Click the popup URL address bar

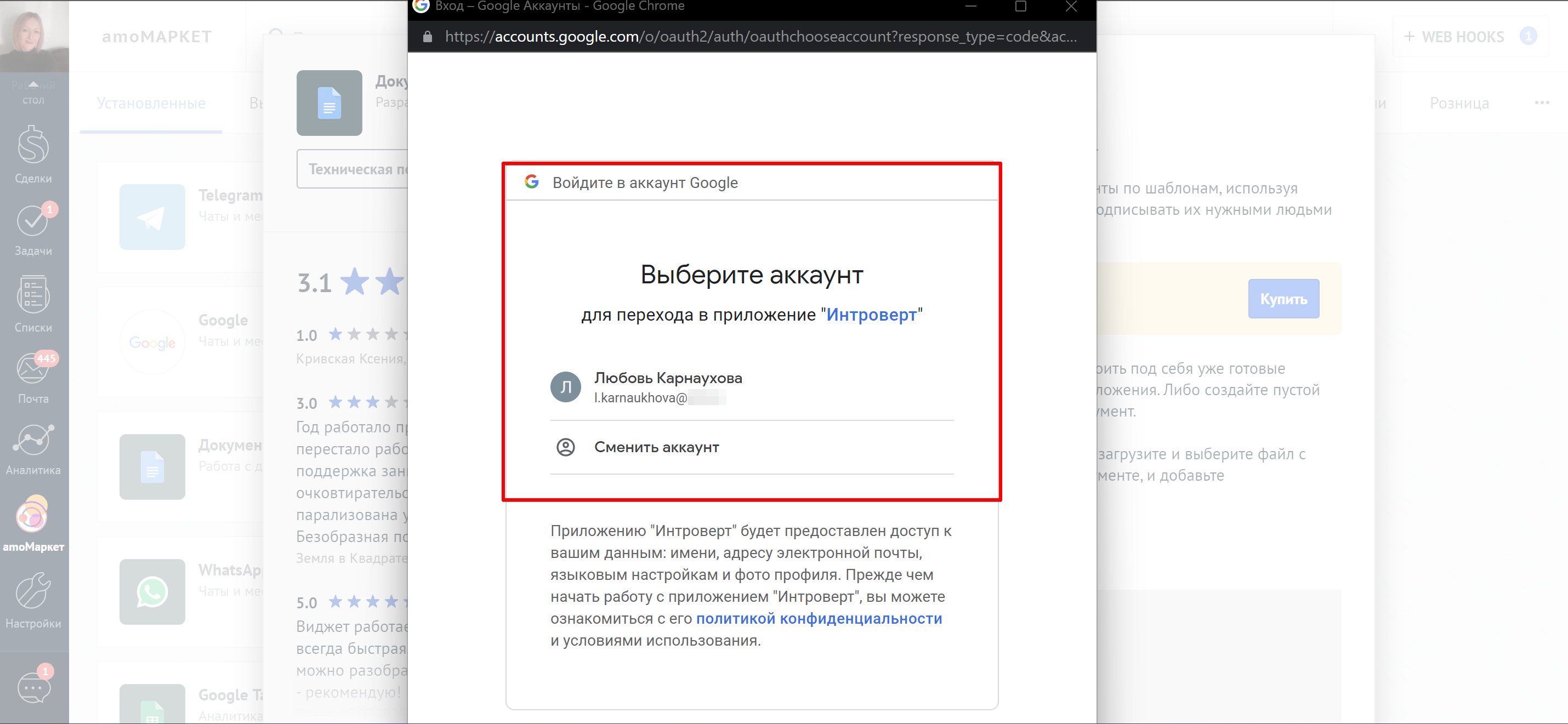(x=761, y=37)
